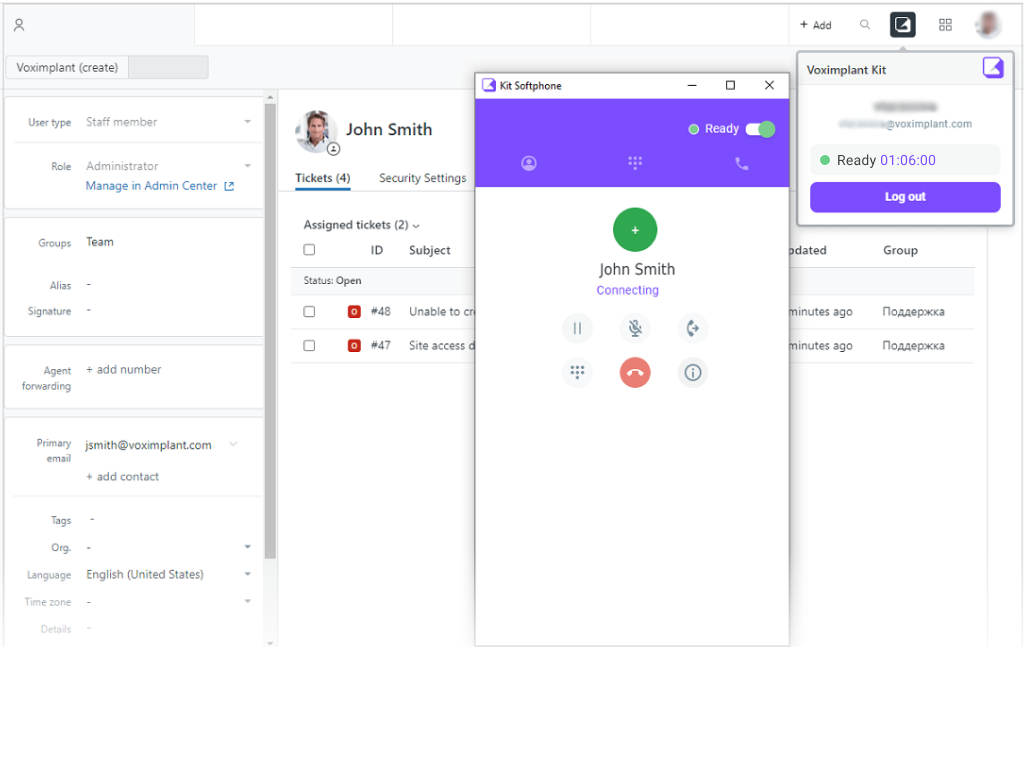This screenshot has width=1024, height=768.
Task: Click the add number field
Action: 124,370
